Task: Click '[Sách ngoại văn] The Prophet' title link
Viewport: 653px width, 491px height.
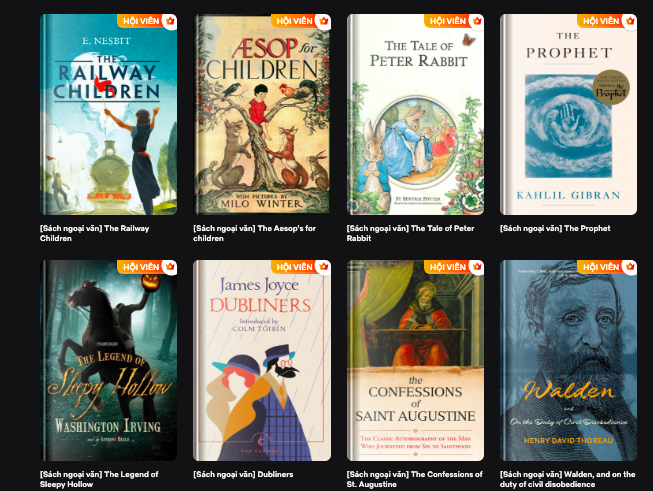Action: point(555,228)
